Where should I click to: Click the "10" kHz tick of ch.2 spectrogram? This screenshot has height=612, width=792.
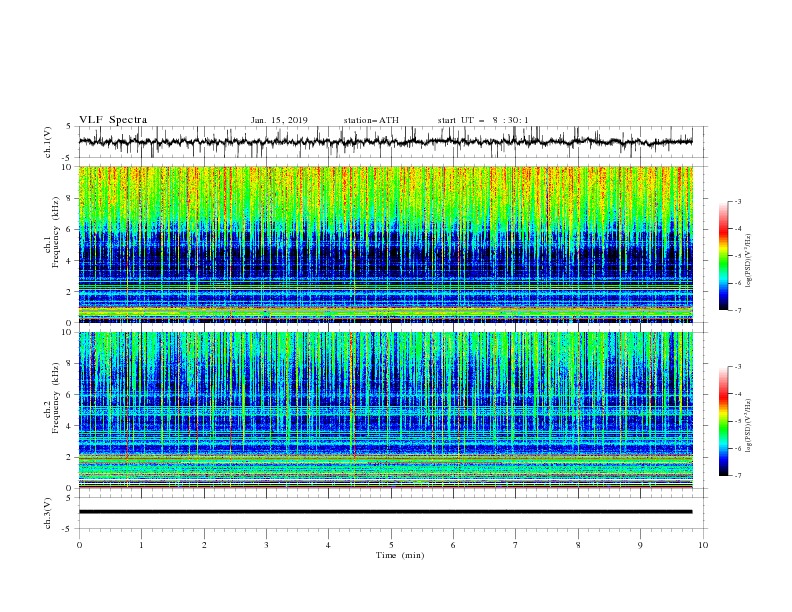tap(68, 332)
